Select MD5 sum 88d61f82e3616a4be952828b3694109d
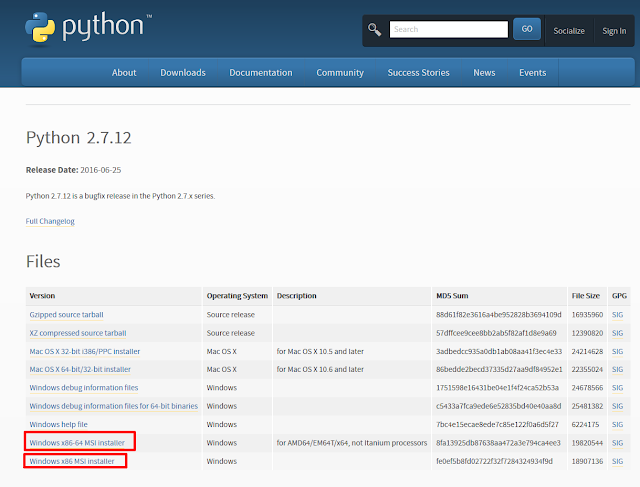Screen dimensions: 640x487 [498, 315]
